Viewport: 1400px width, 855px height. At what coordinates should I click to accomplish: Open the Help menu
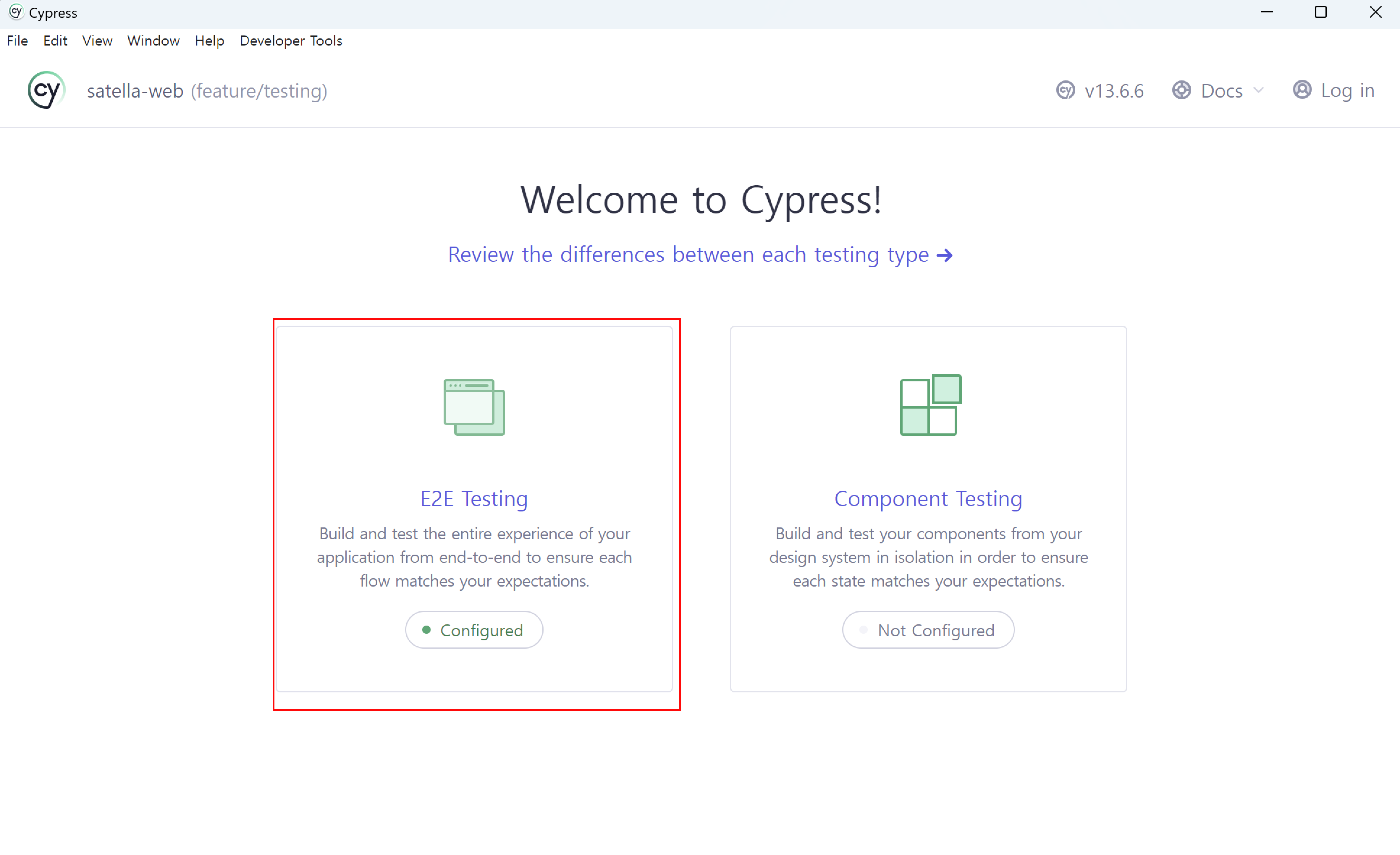tap(209, 41)
